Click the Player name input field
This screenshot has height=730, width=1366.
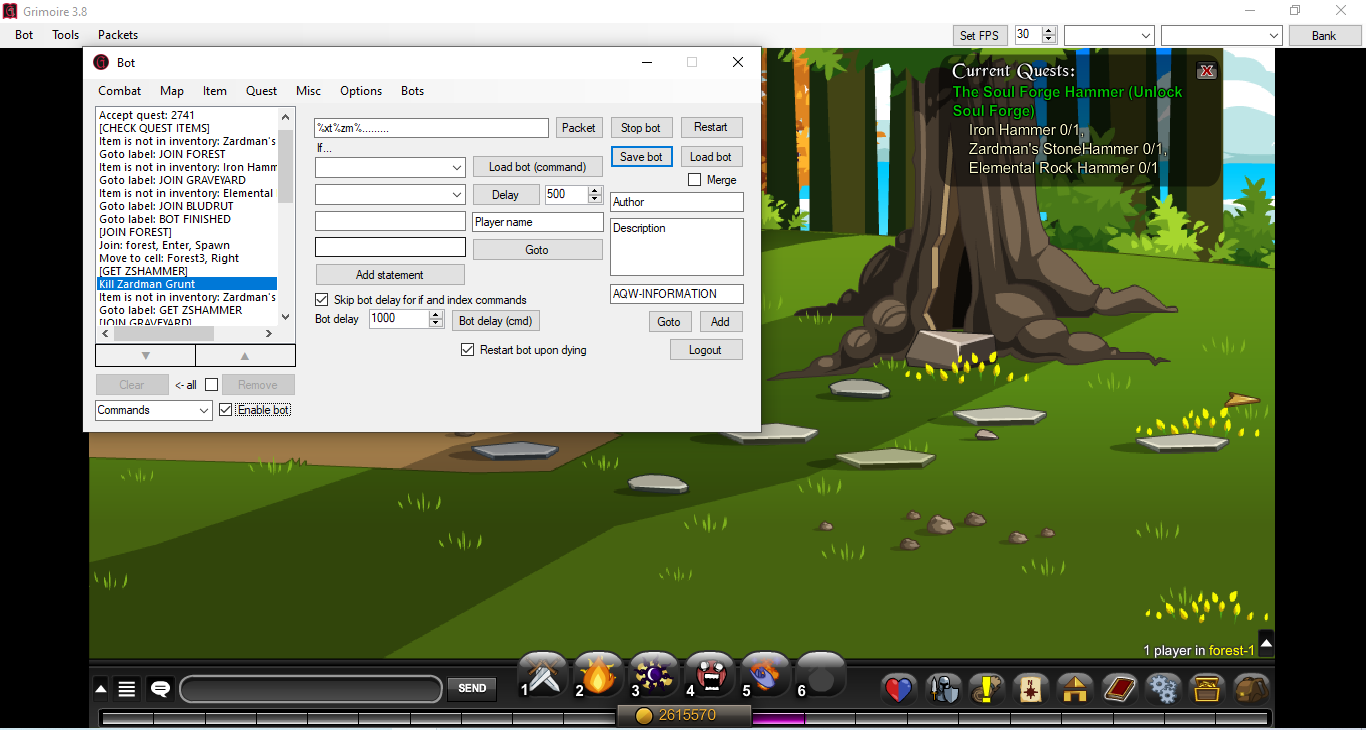pos(538,222)
